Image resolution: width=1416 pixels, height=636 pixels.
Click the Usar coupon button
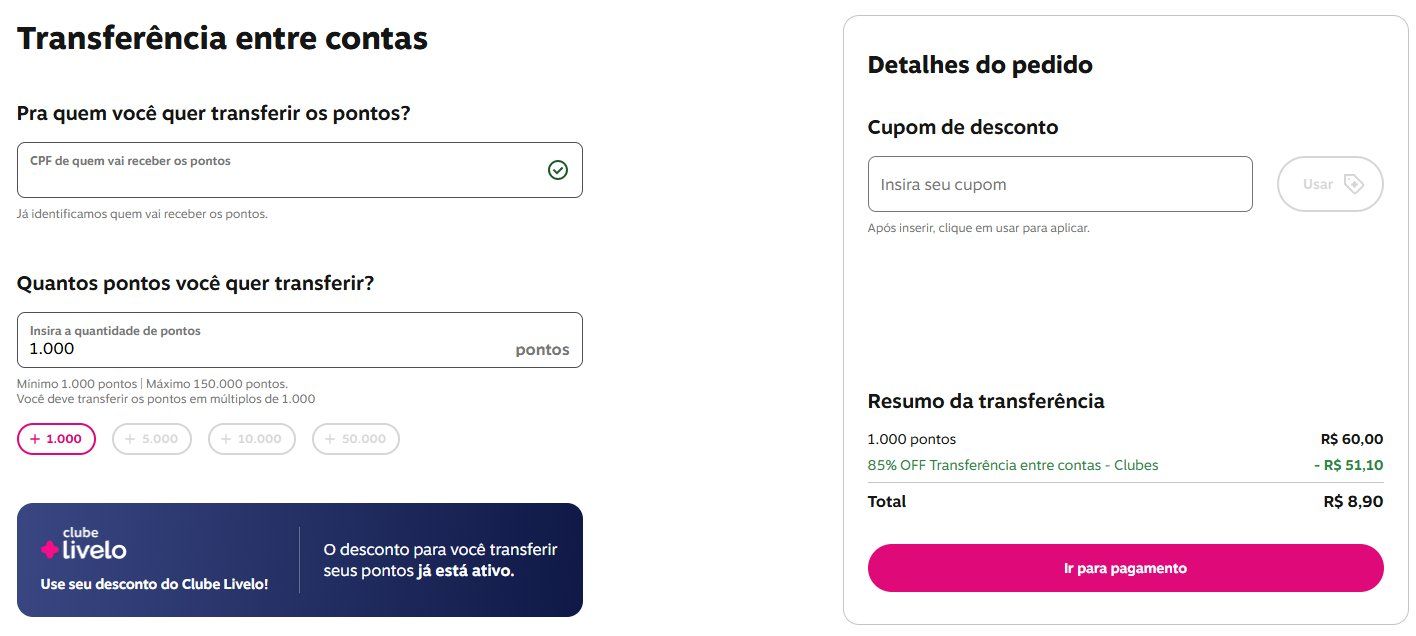pos(1330,184)
